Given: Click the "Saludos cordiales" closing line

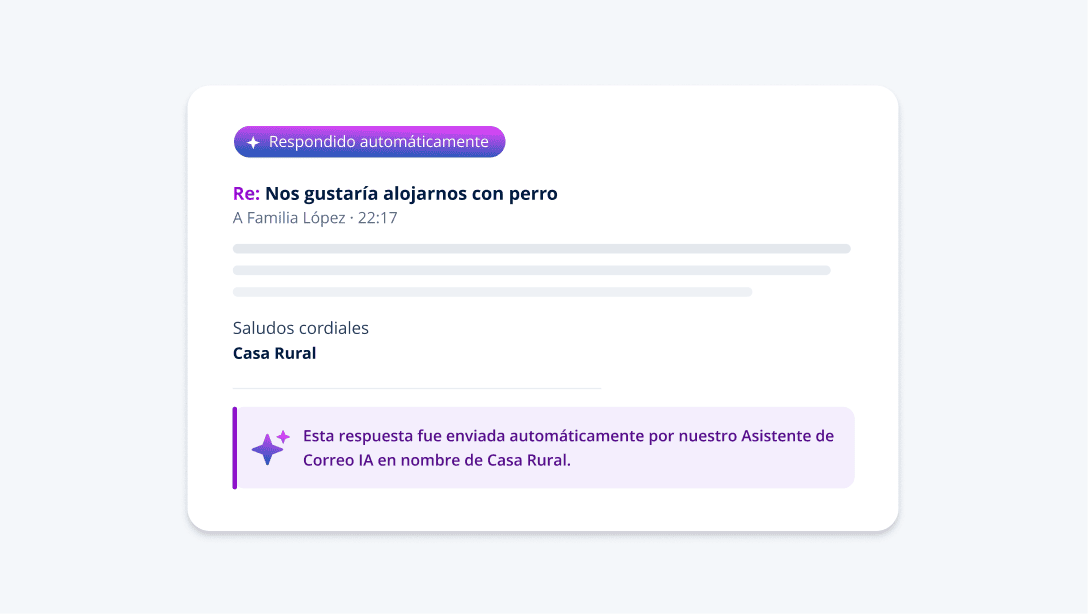Looking at the screenshot, I should pyautogui.click(x=300, y=327).
